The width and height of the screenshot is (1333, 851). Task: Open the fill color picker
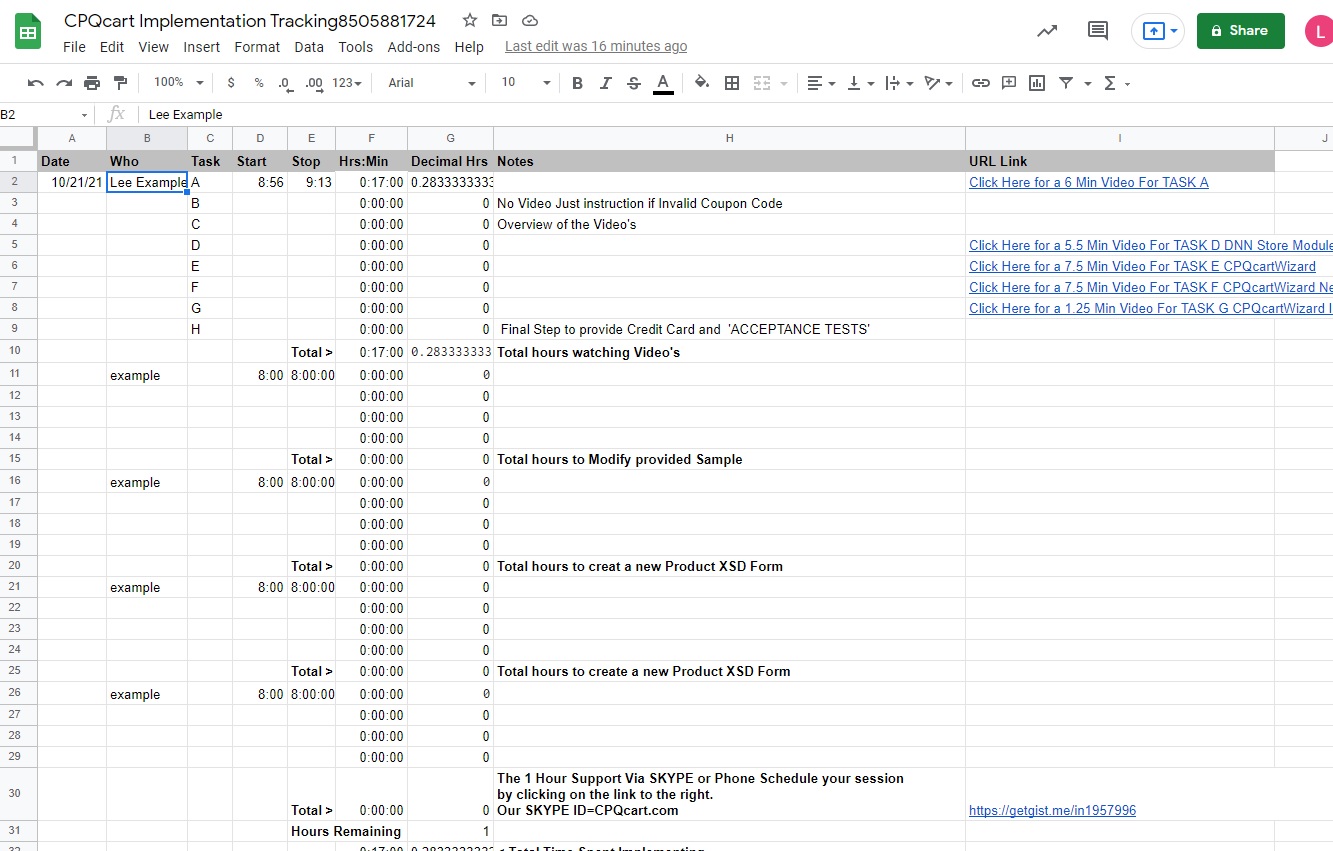(702, 83)
